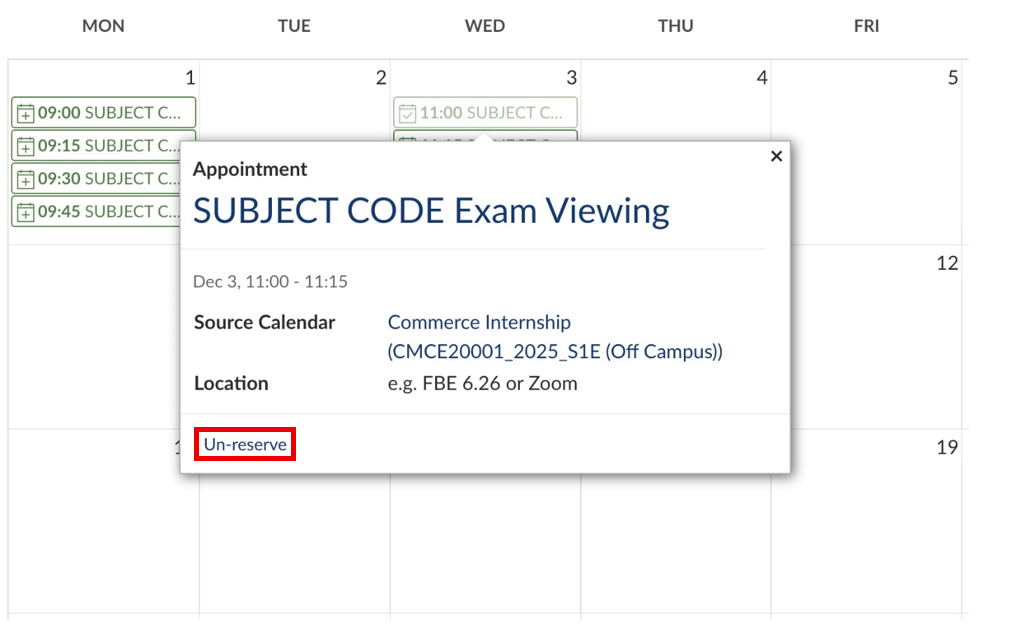Click the date number 19 in the calendar
The image size is (1032, 635).
947,447
